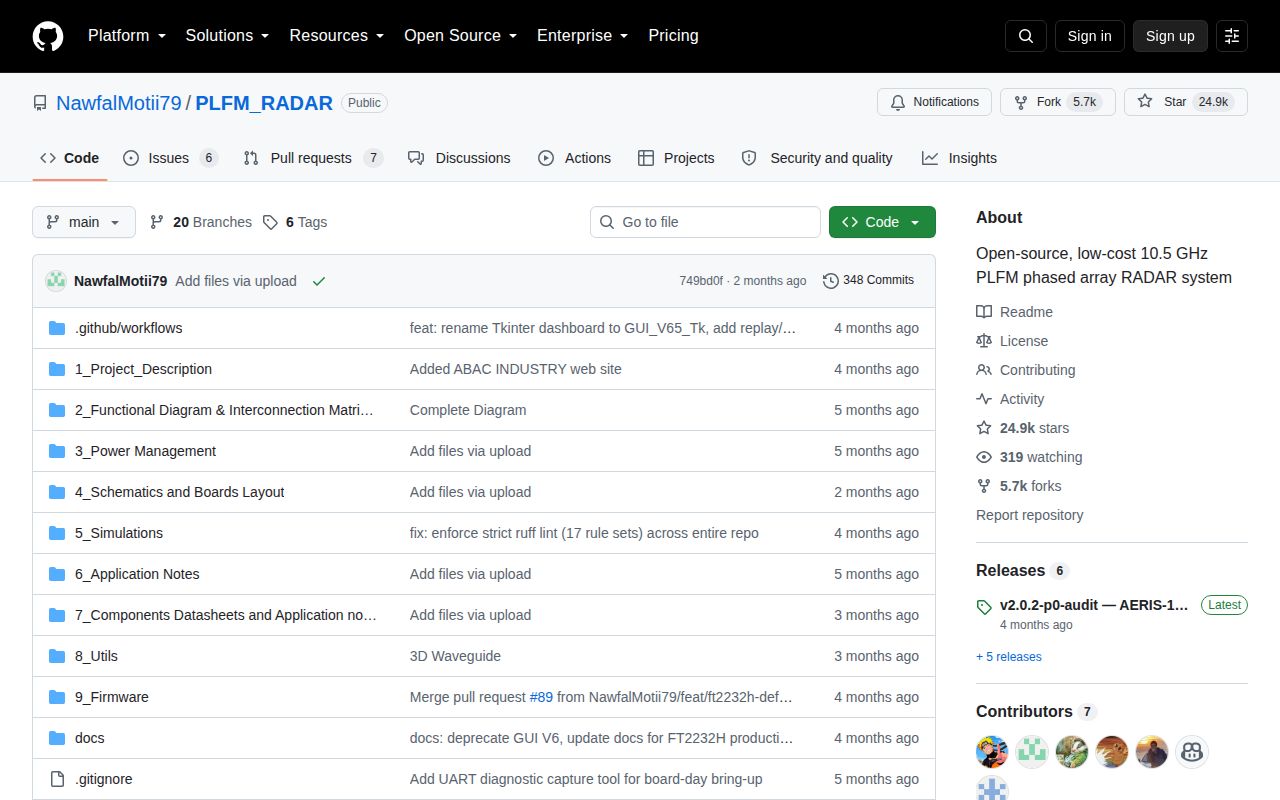Image resolution: width=1280 pixels, height=800 pixels.
Task: Select the Code tab
Action: tap(70, 158)
